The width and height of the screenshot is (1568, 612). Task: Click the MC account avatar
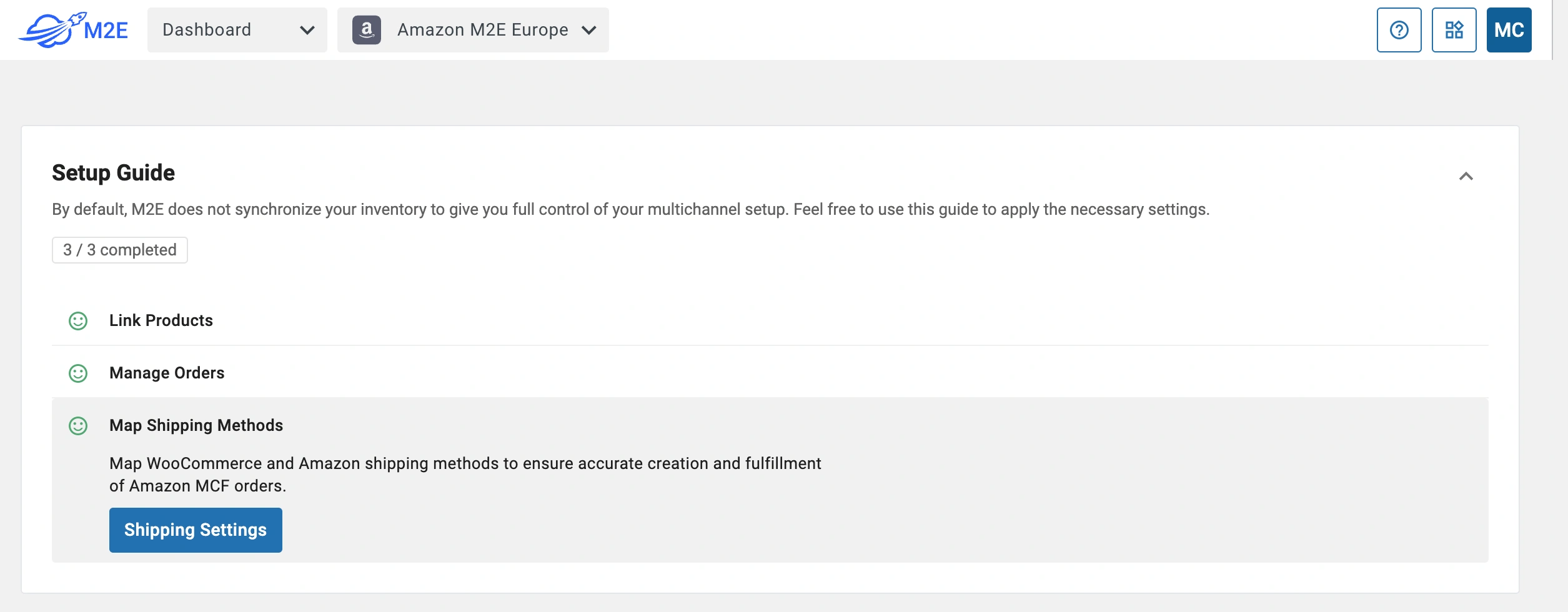[x=1510, y=29]
